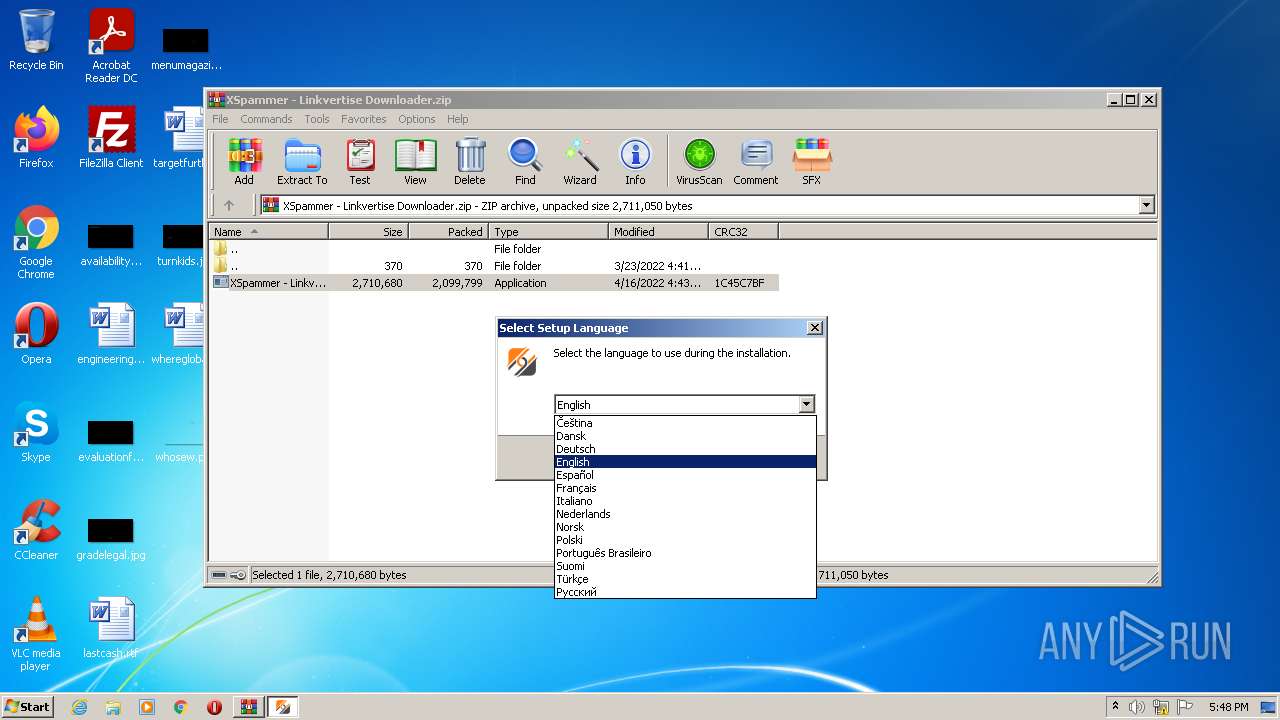This screenshot has height=720, width=1280.
Task: Click the volume icon in system tray
Action: [1137, 707]
